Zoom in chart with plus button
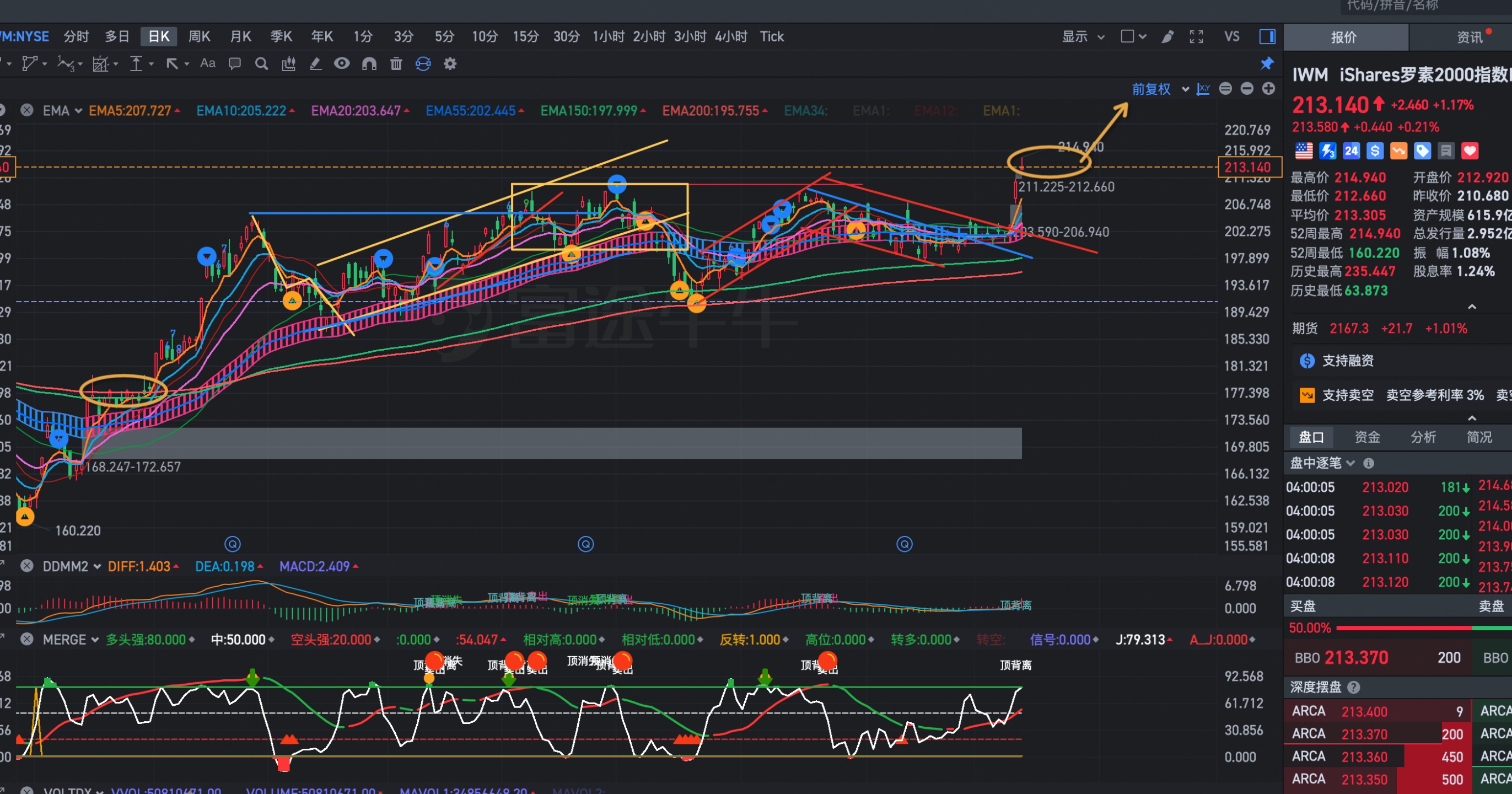The height and width of the screenshot is (794, 1512). click(x=1268, y=89)
